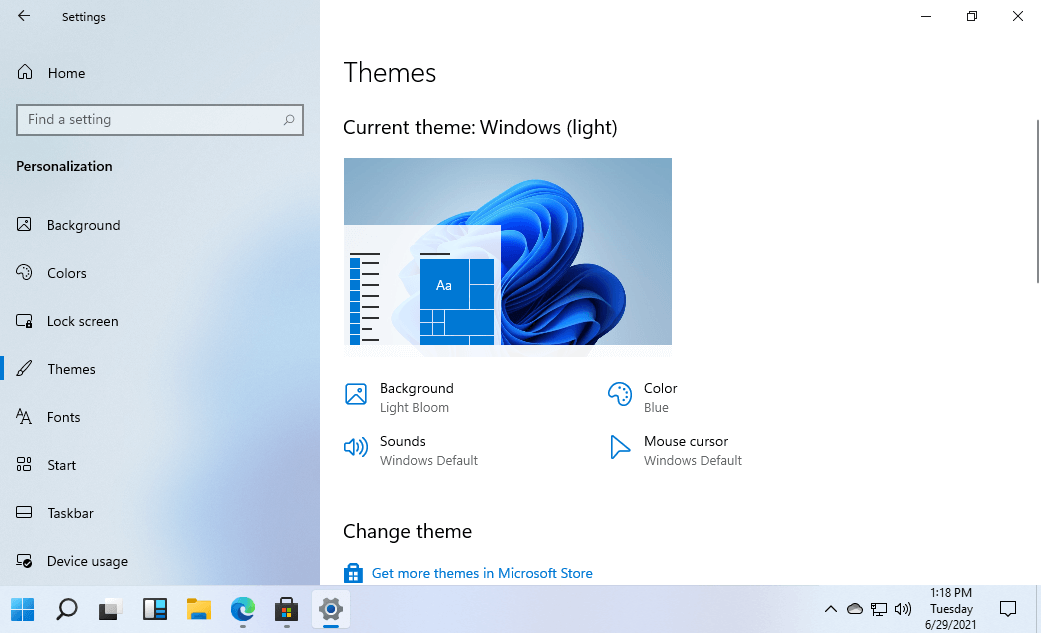This screenshot has width=1041, height=633.
Task: Open the Fonts settings page
Action: 48,416
